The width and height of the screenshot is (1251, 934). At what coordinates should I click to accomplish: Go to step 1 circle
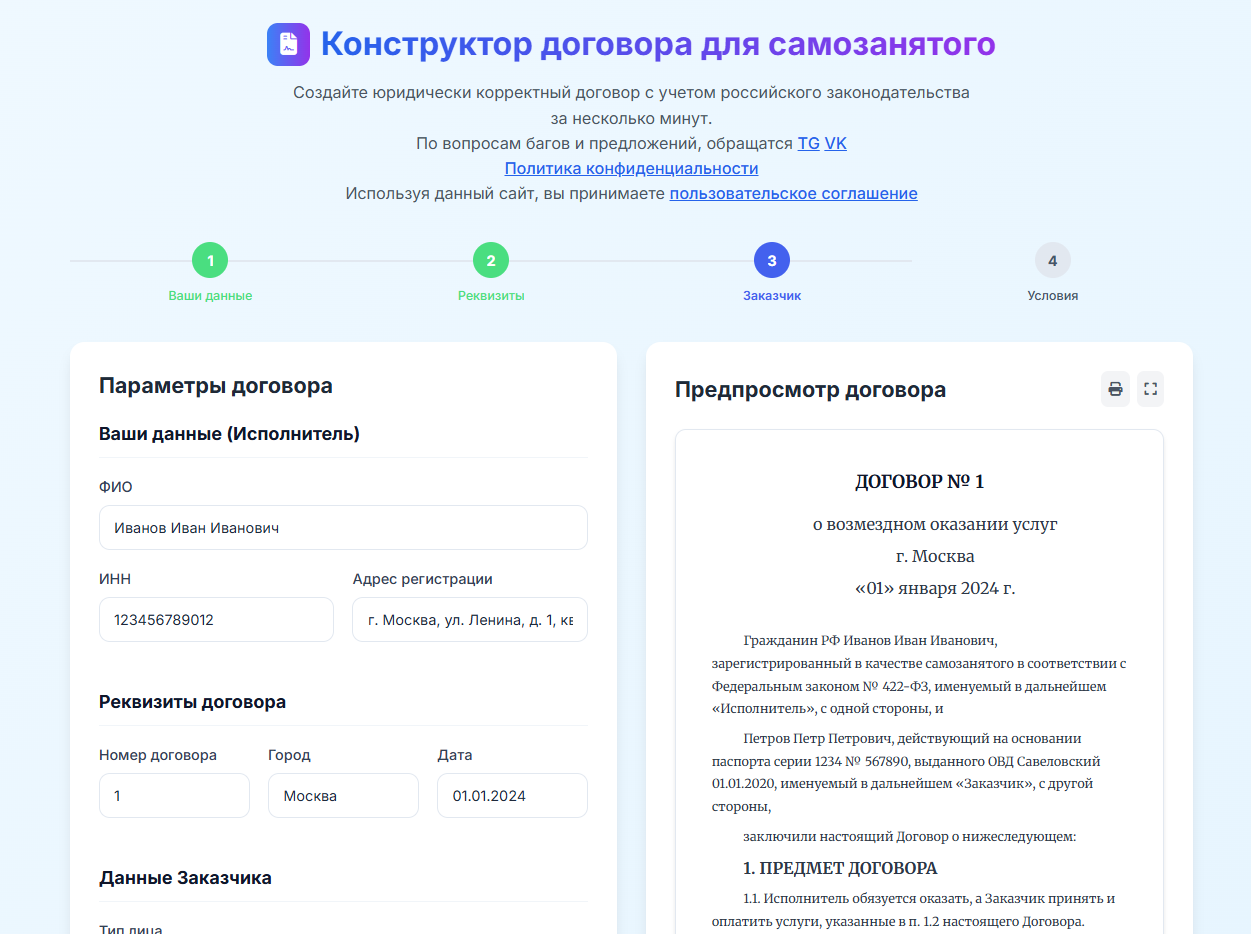point(210,261)
